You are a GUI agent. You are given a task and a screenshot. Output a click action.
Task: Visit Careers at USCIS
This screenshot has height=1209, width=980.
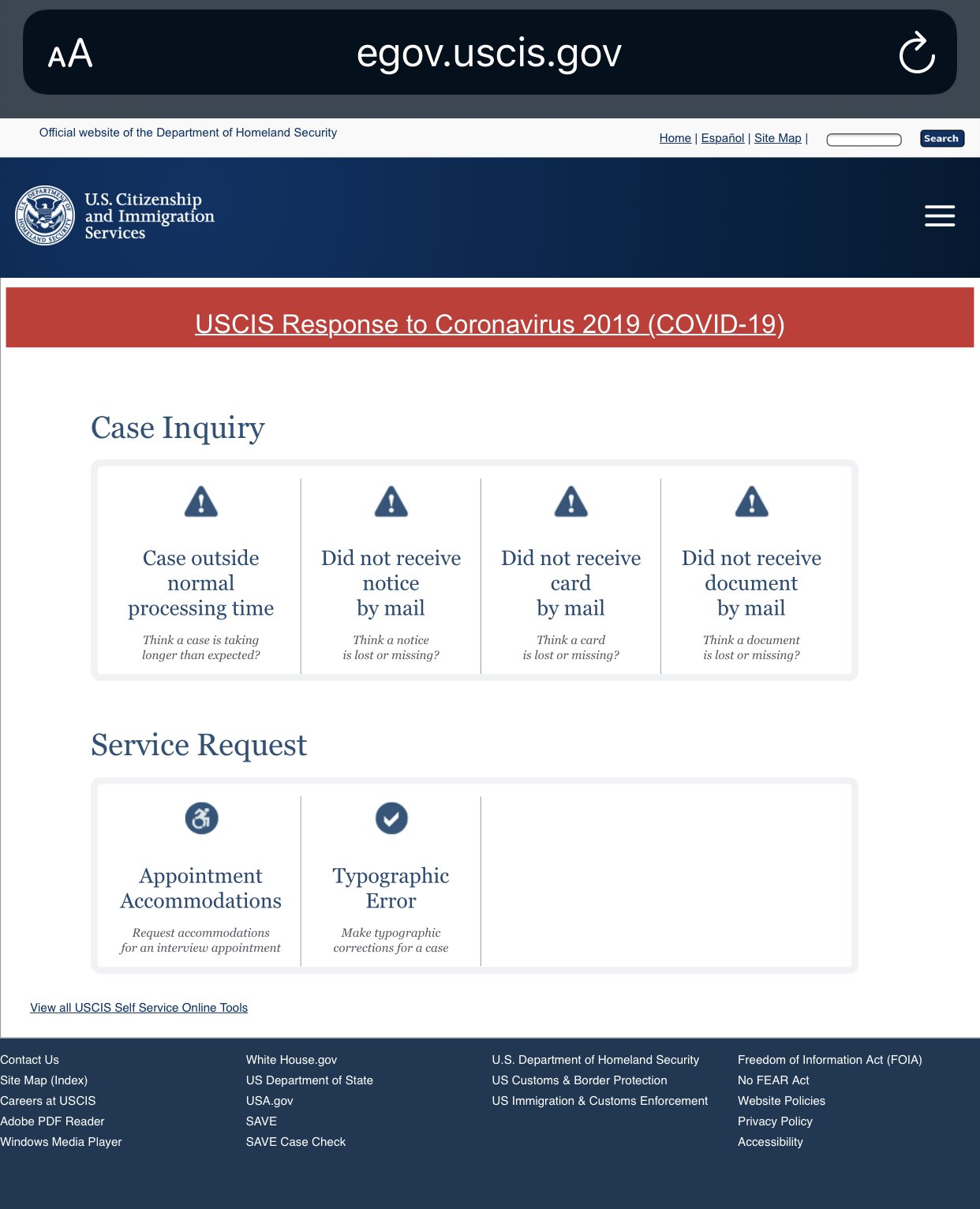(x=47, y=1101)
